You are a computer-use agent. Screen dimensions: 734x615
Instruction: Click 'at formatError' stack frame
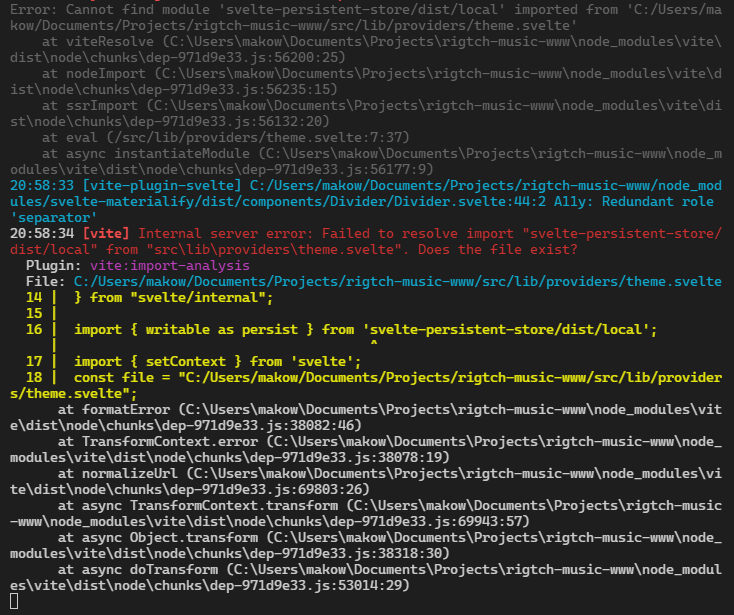tap(114, 410)
